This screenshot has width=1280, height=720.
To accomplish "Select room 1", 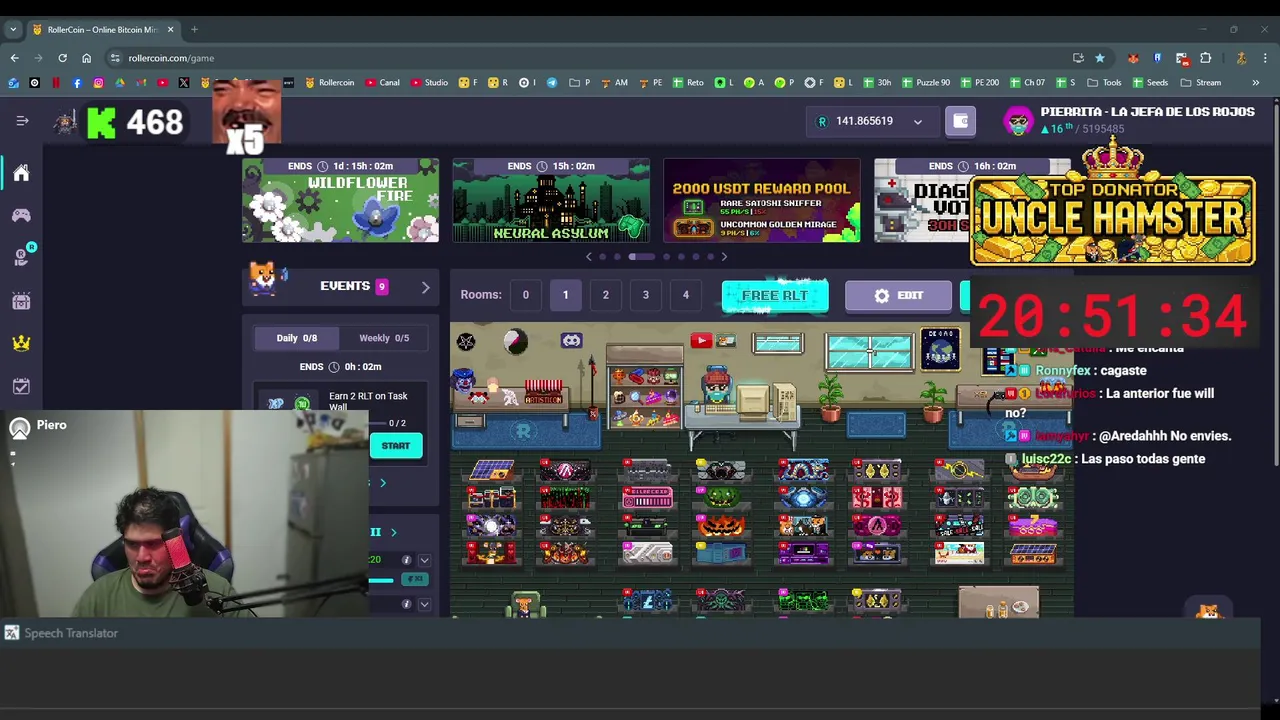I will point(565,295).
